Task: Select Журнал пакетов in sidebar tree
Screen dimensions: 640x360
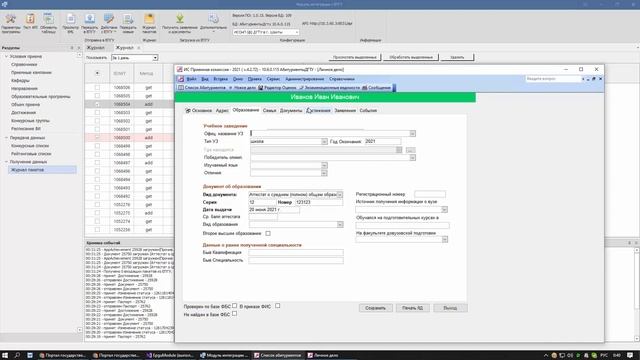Action: 27,170
